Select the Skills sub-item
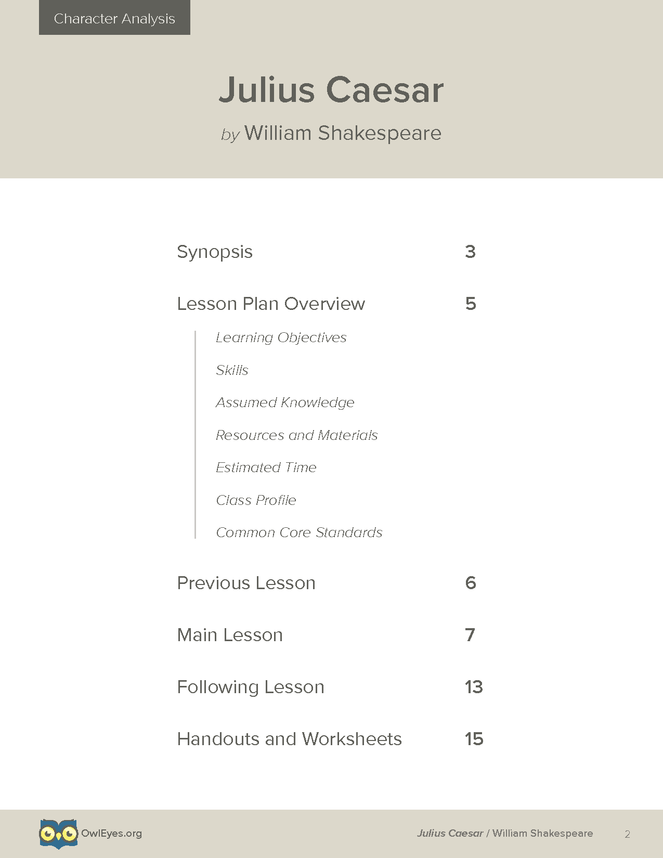This screenshot has width=663, height=858. click(x=232, y=370)
